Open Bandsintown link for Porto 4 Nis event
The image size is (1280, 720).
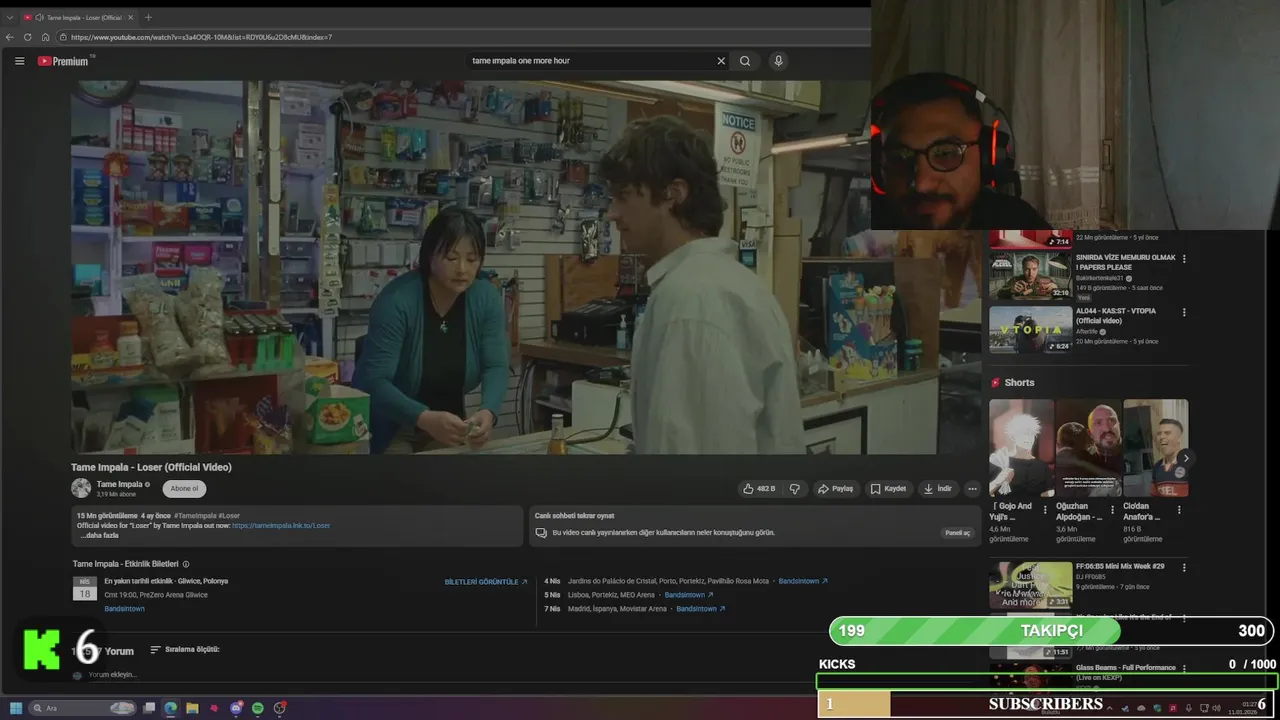(x=803, y=581)
